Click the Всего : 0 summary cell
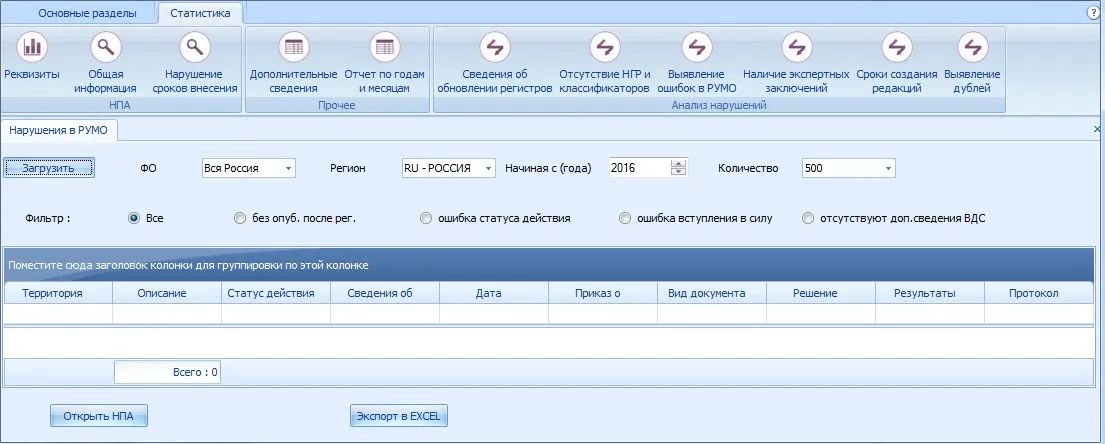This screenshot has height=444, width=1105. tap(168, 372)
